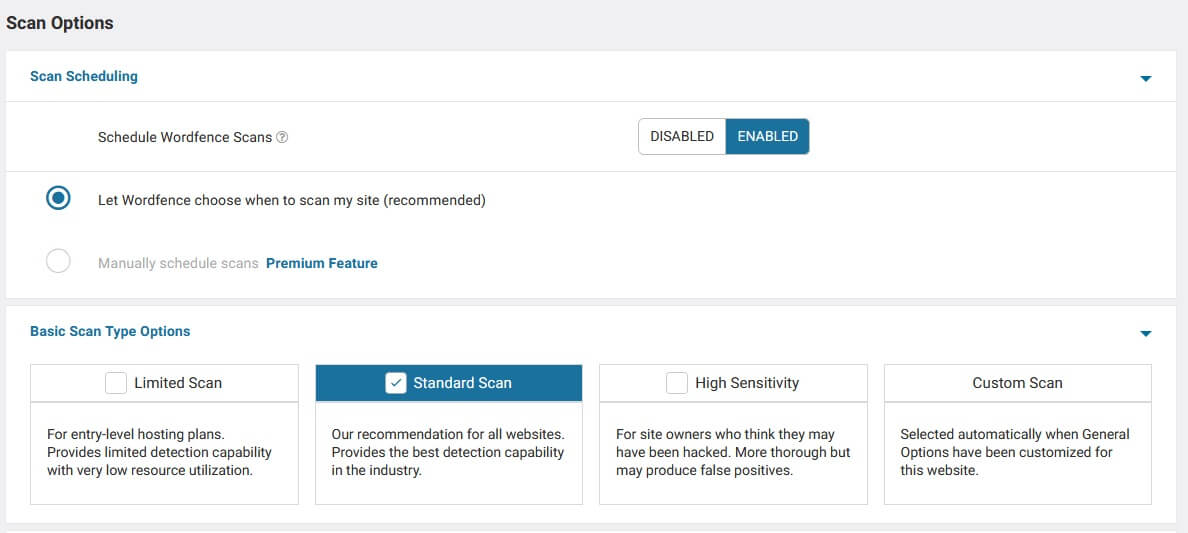1188x533 pixels.
Task: Open the Premium Feature link
Action: point(322,264)
